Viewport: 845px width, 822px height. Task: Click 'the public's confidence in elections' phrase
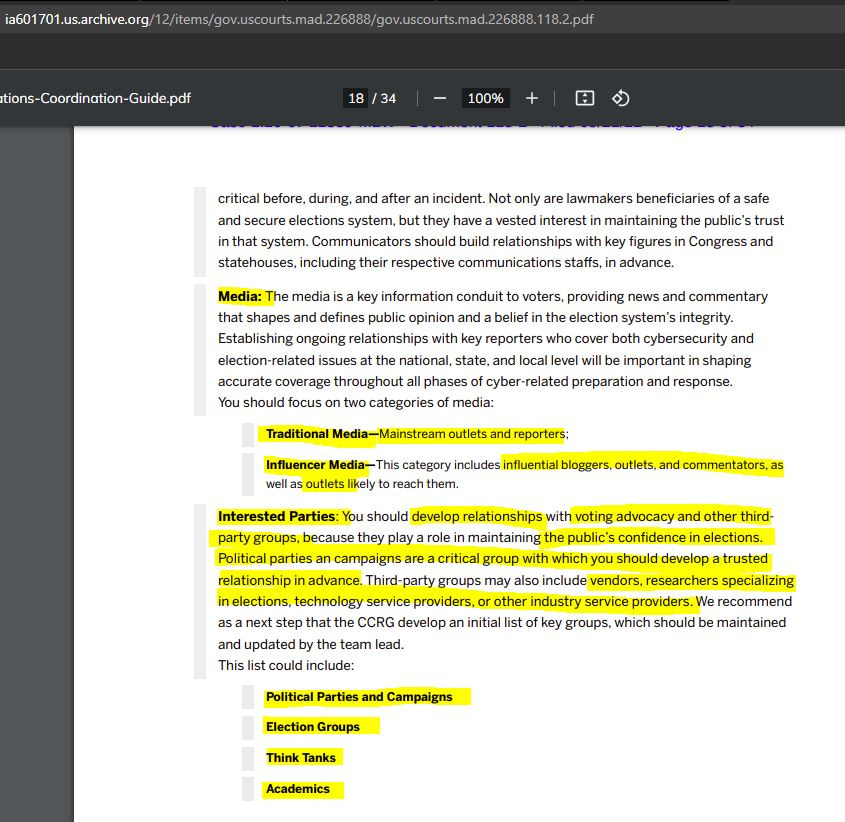[652, 537]
